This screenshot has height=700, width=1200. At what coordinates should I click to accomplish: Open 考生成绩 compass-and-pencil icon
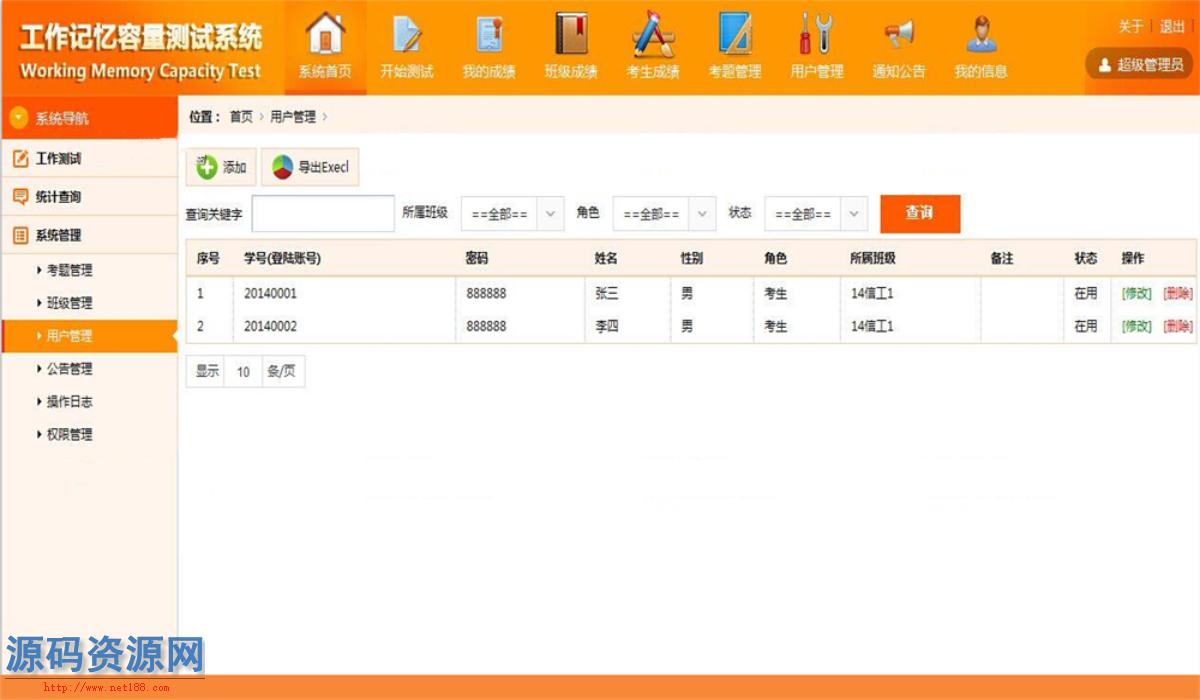[653, 35]
